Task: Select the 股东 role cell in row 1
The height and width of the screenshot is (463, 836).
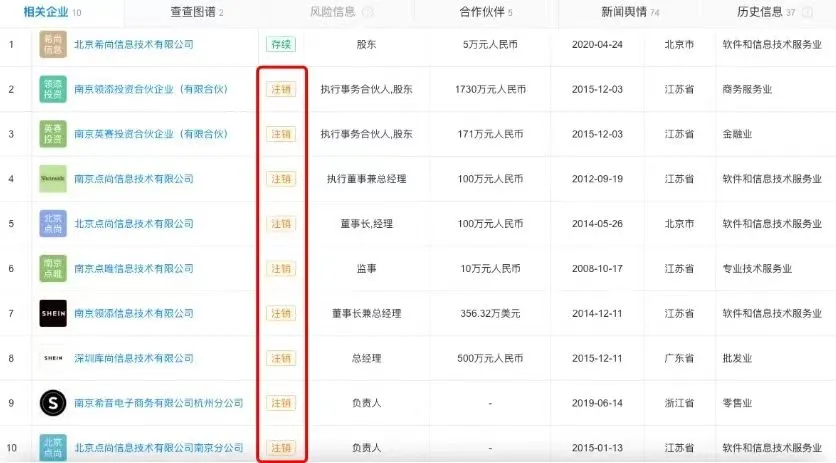Action: (366, 44)
